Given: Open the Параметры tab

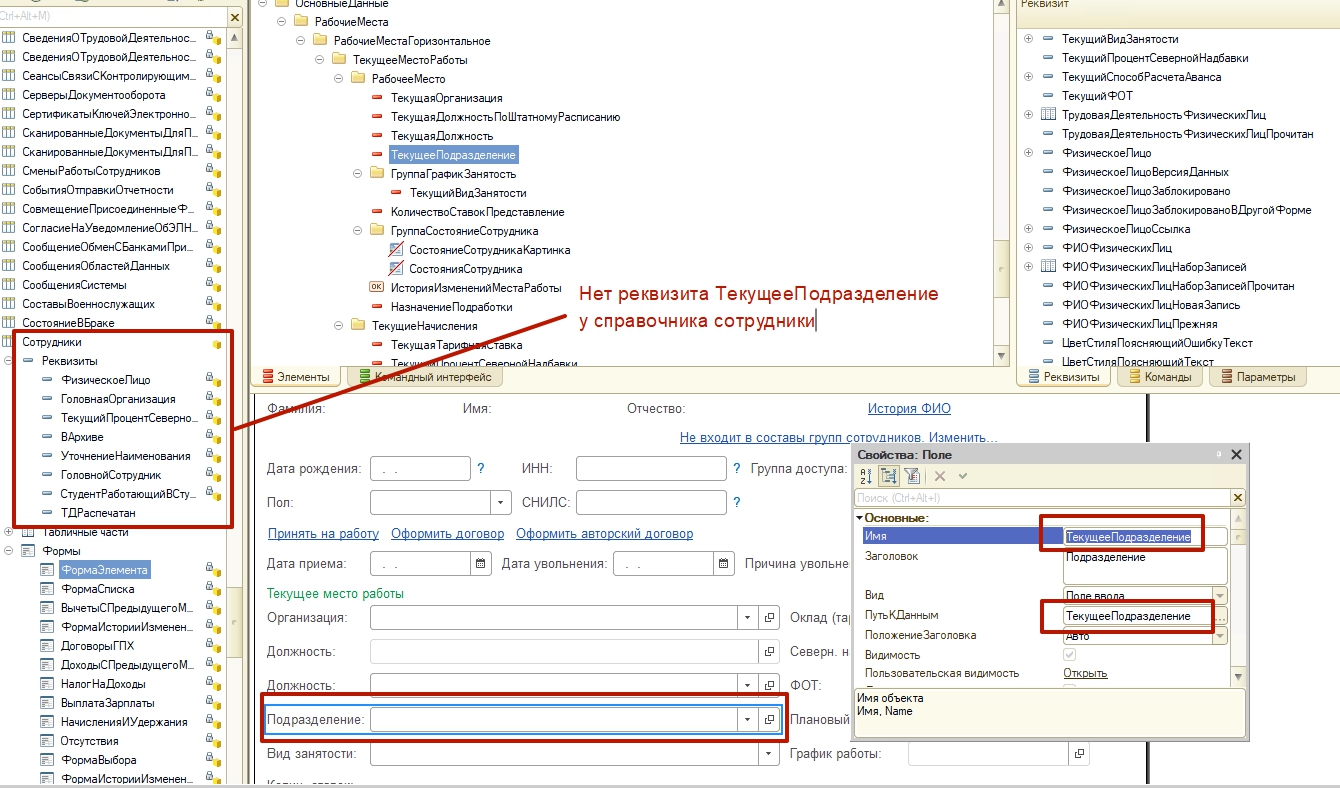Looking at the screenshot, I should click(1258, 377).
